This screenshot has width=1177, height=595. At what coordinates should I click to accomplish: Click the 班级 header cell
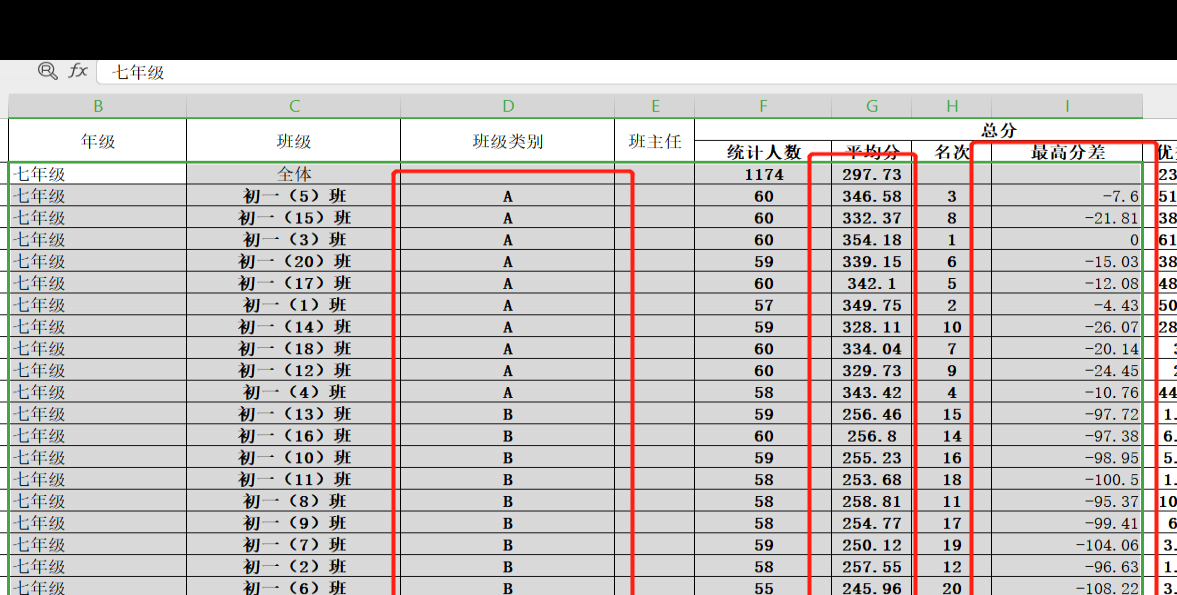click(x=293, y=140)
